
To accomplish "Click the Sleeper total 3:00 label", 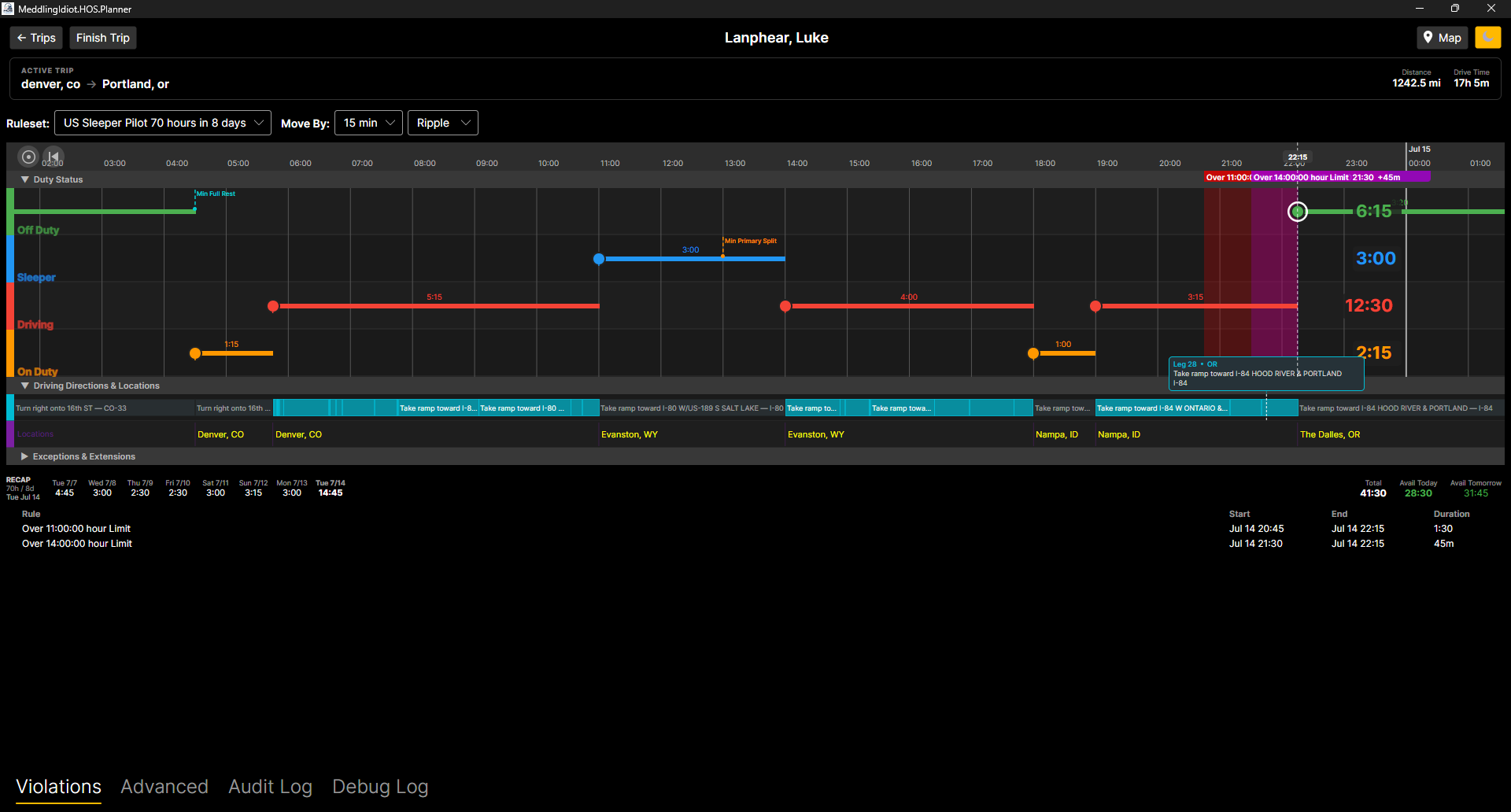I will point(1376,258).
